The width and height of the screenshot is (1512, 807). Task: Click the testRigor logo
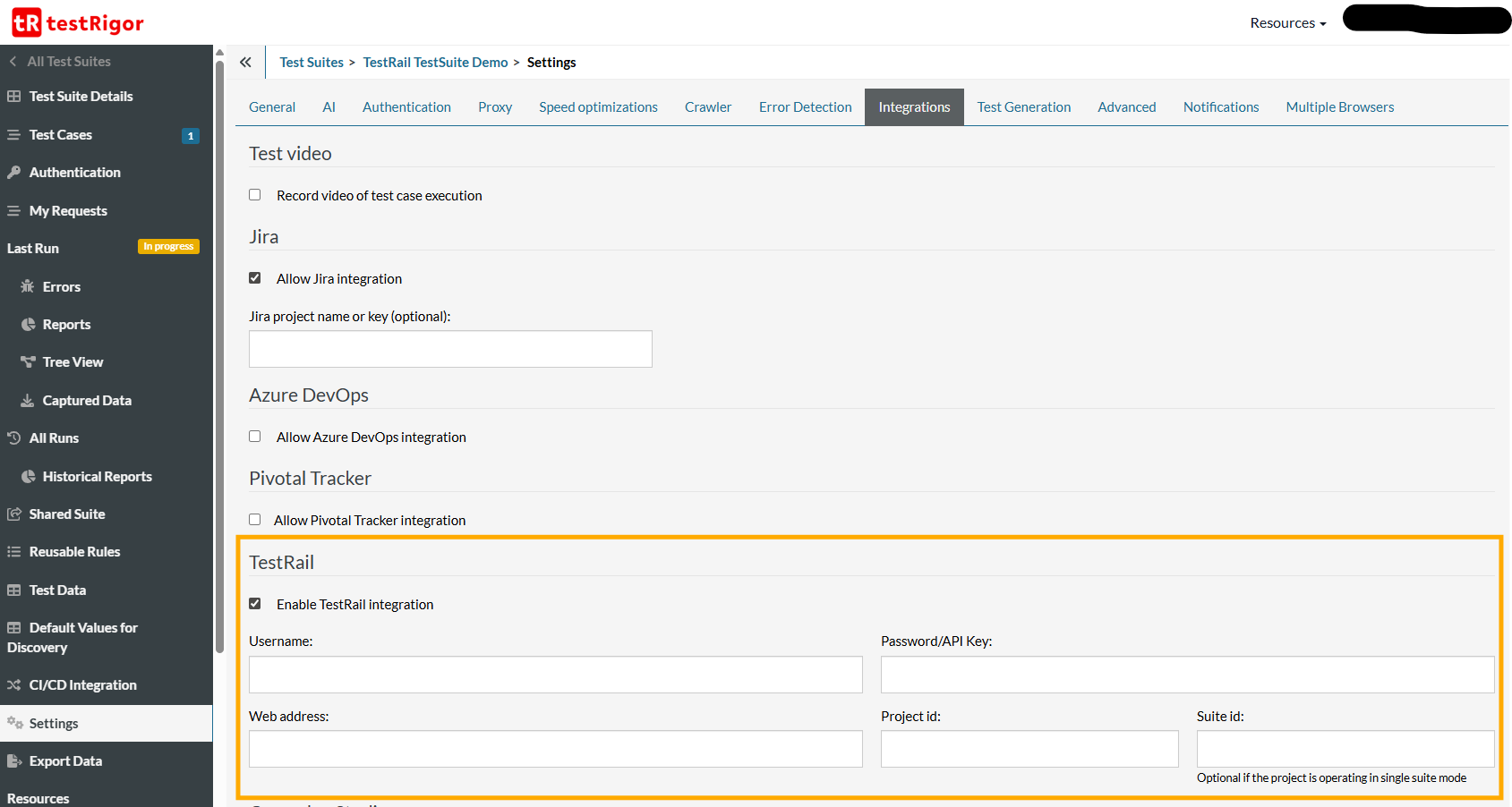[x=78, y=22]
